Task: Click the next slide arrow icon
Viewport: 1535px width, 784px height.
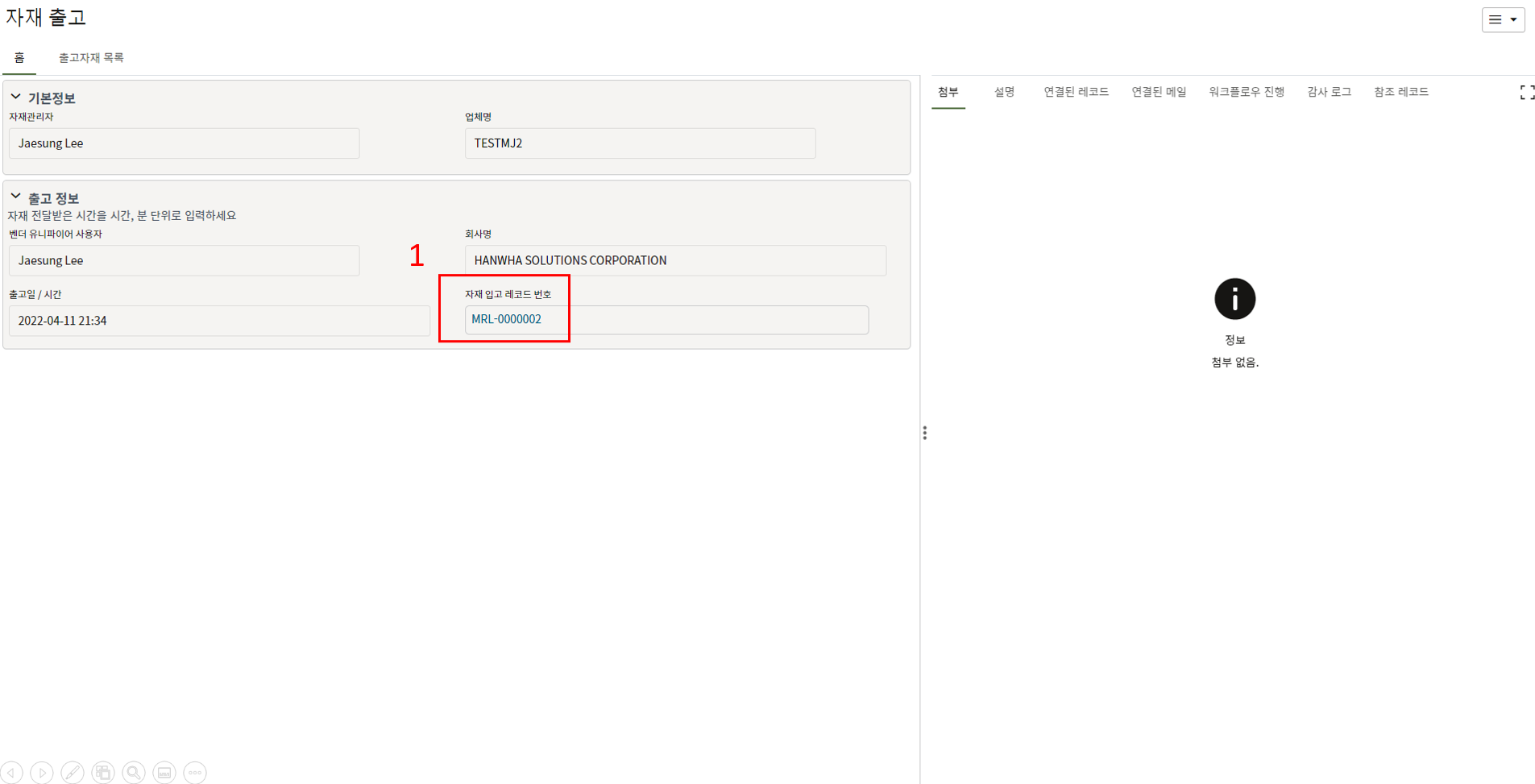Action: tap(42, 773)
